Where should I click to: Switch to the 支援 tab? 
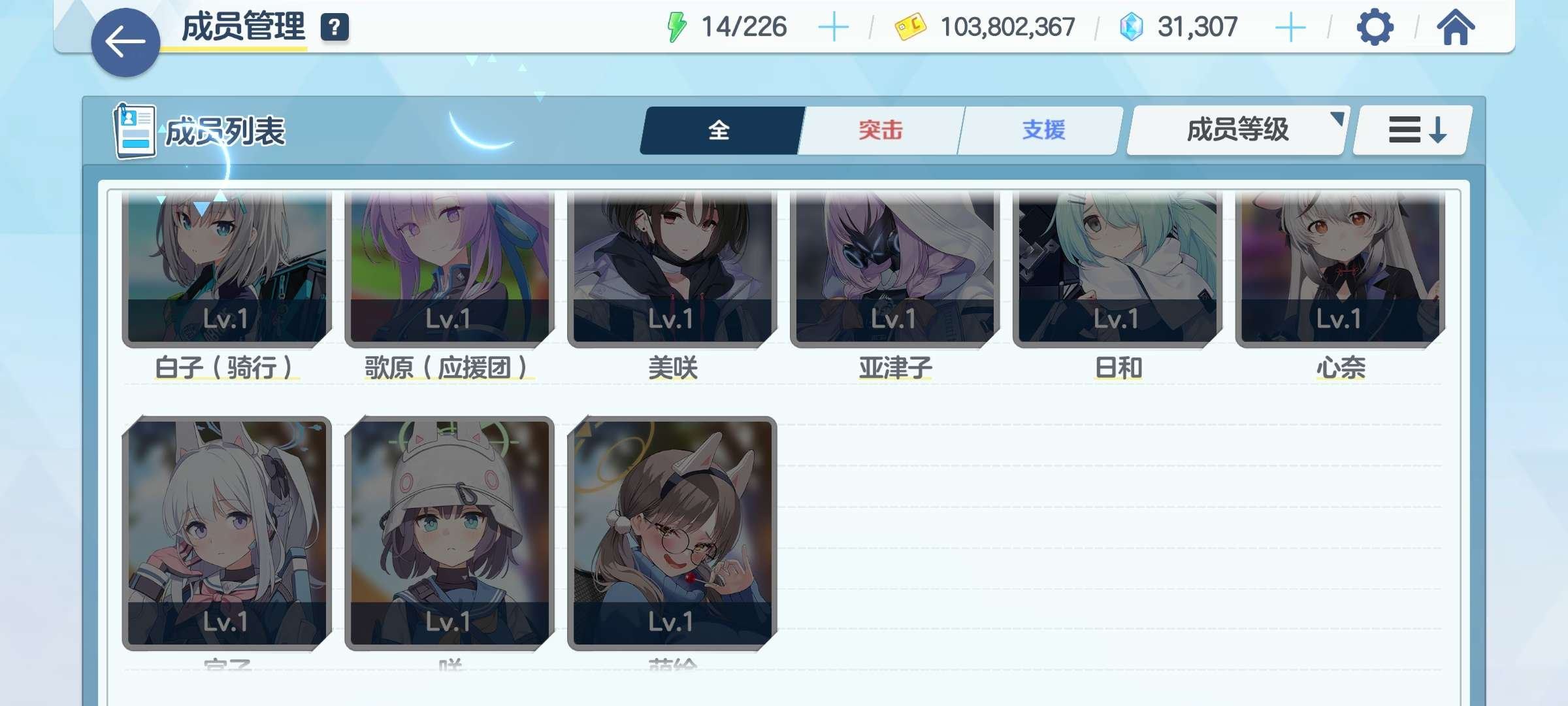coord(1042,130)
